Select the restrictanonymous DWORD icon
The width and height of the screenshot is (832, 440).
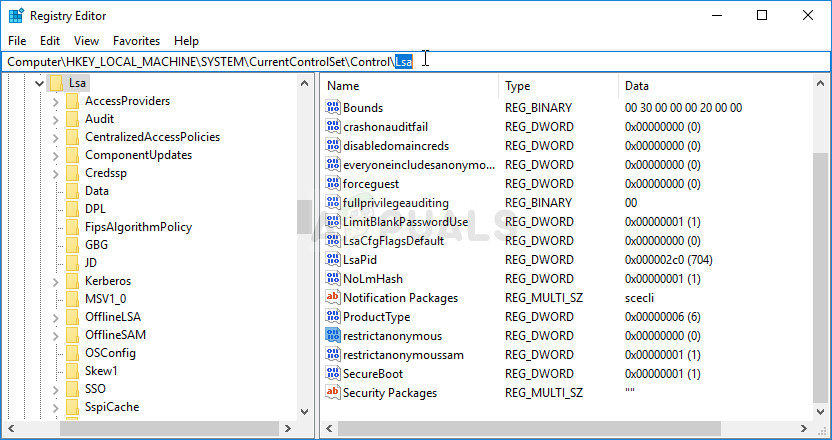[333, 336]
